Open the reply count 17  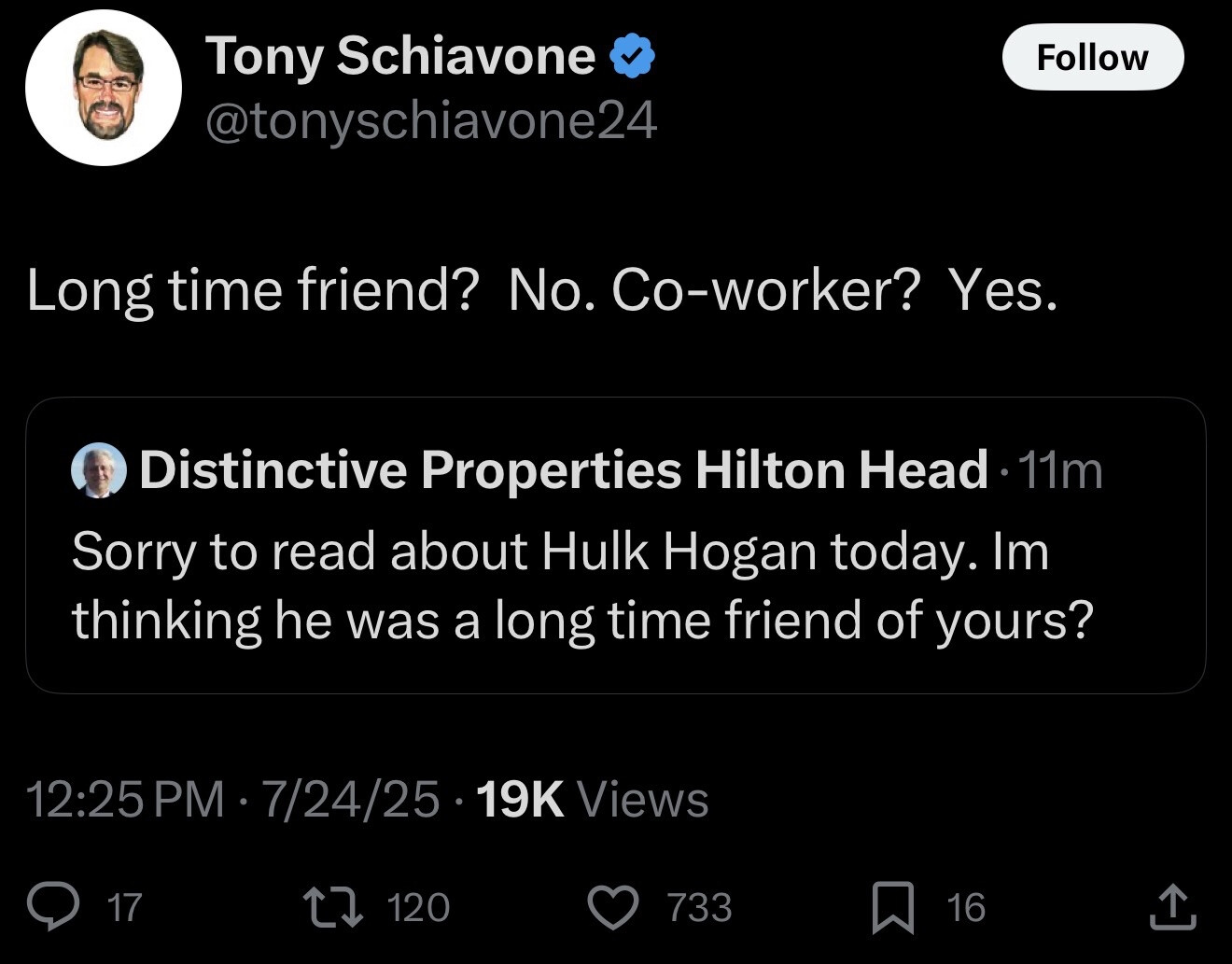coord(124,907)
